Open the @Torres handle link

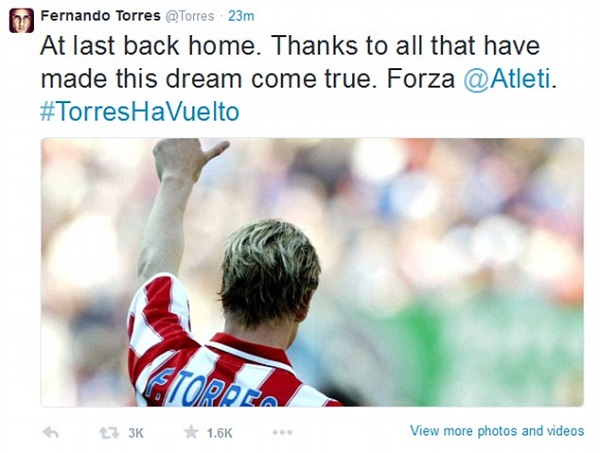(x=189, y=16)
